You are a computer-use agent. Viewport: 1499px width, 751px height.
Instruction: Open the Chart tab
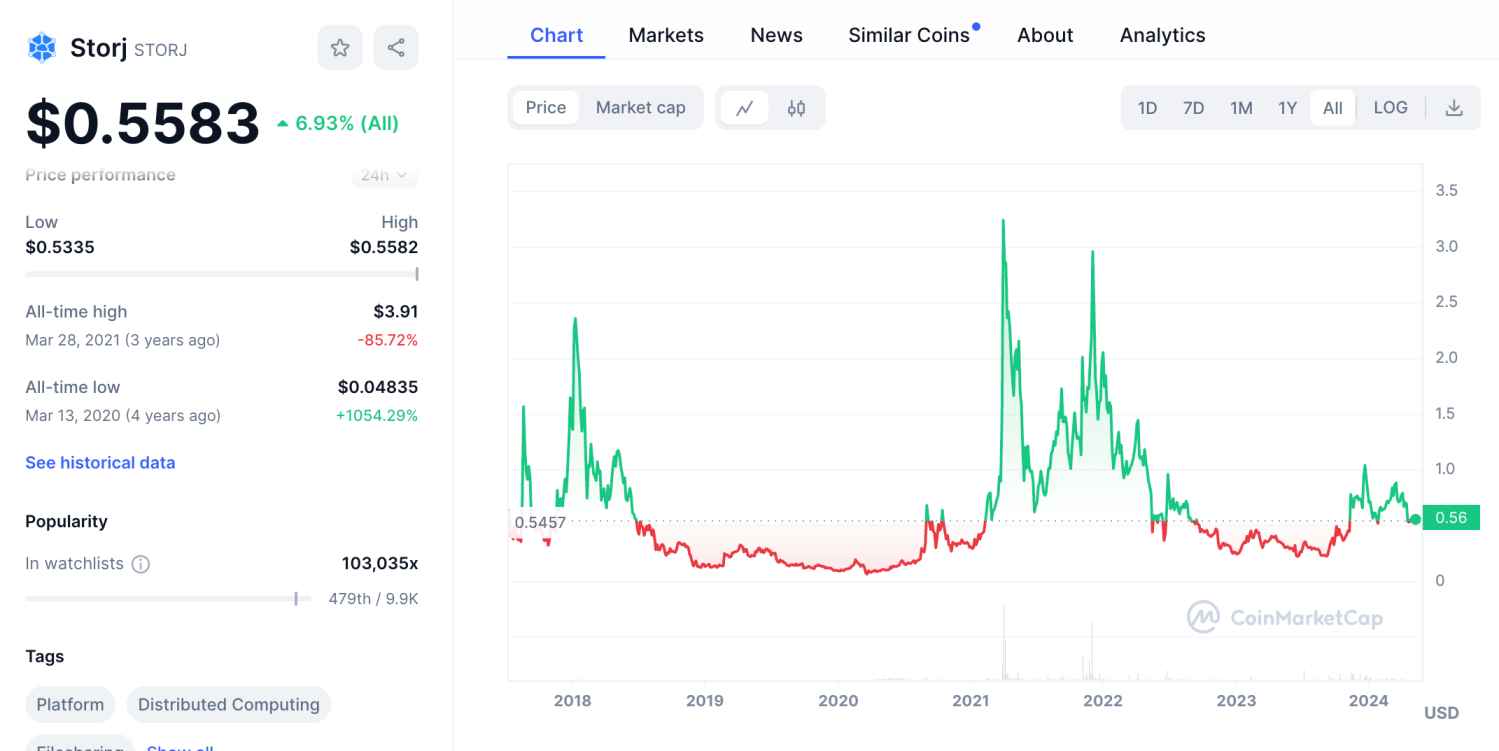point(556,35)
